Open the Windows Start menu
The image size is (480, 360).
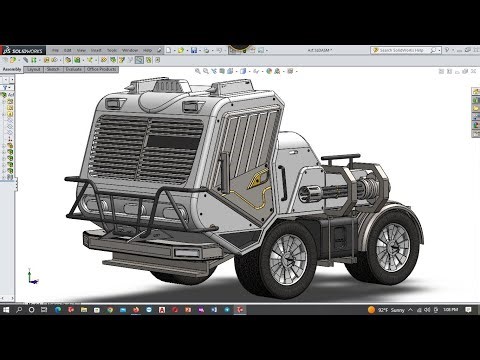pos(6,310)
